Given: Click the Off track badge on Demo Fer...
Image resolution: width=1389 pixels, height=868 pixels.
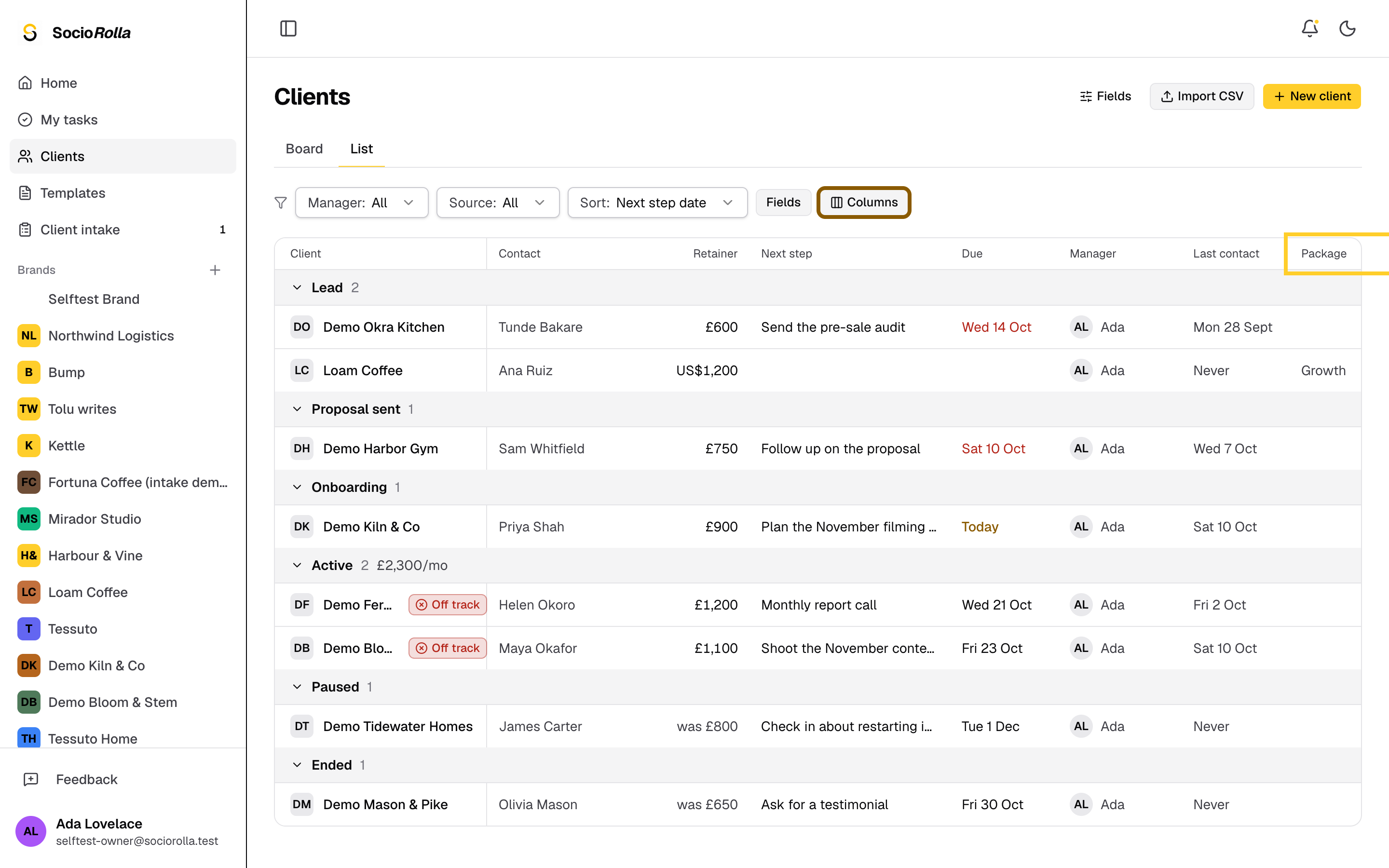Looking at the screenshot, I should click(448, 605).
